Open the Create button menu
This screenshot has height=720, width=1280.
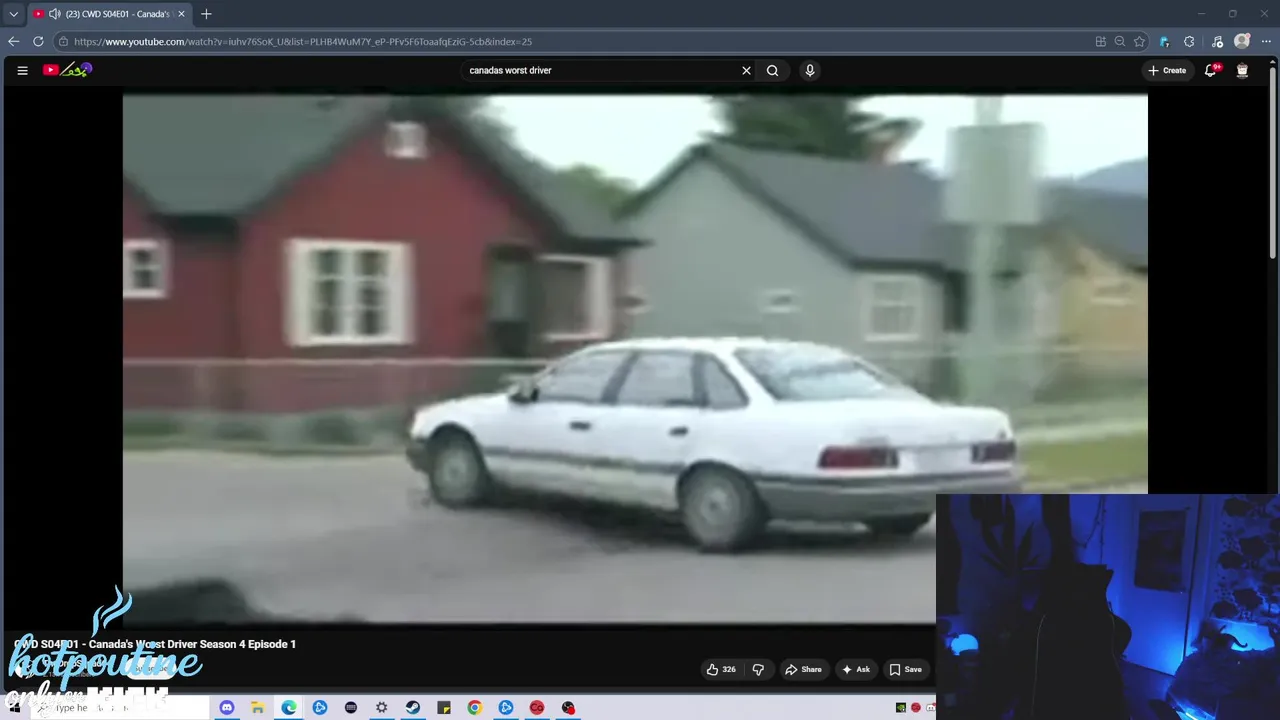pos(1168,70)
